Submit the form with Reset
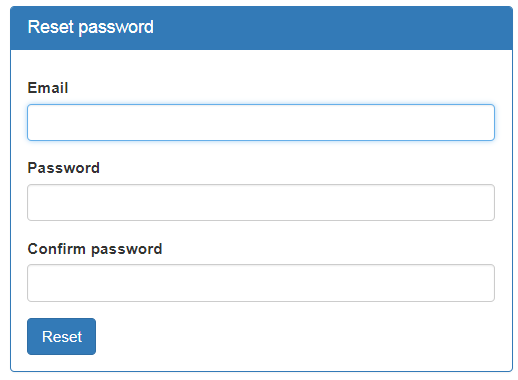Image resolution: width=518 pixels, height=380 pixels. point(61,336)
